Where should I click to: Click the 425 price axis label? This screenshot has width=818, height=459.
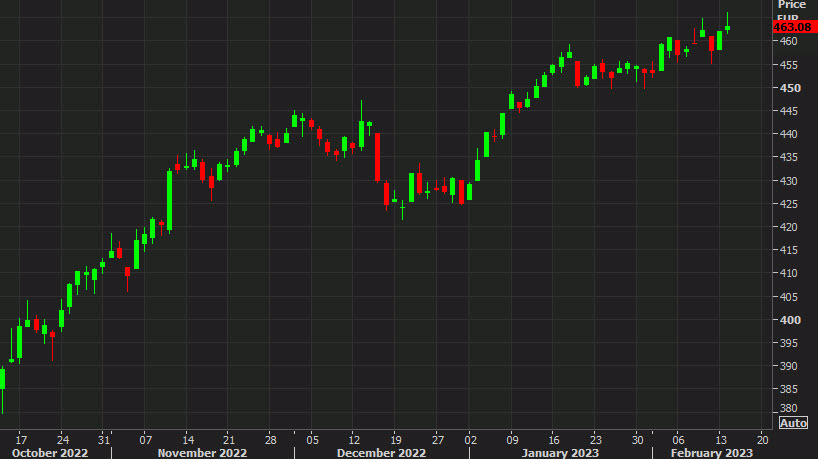pos(789,204)
